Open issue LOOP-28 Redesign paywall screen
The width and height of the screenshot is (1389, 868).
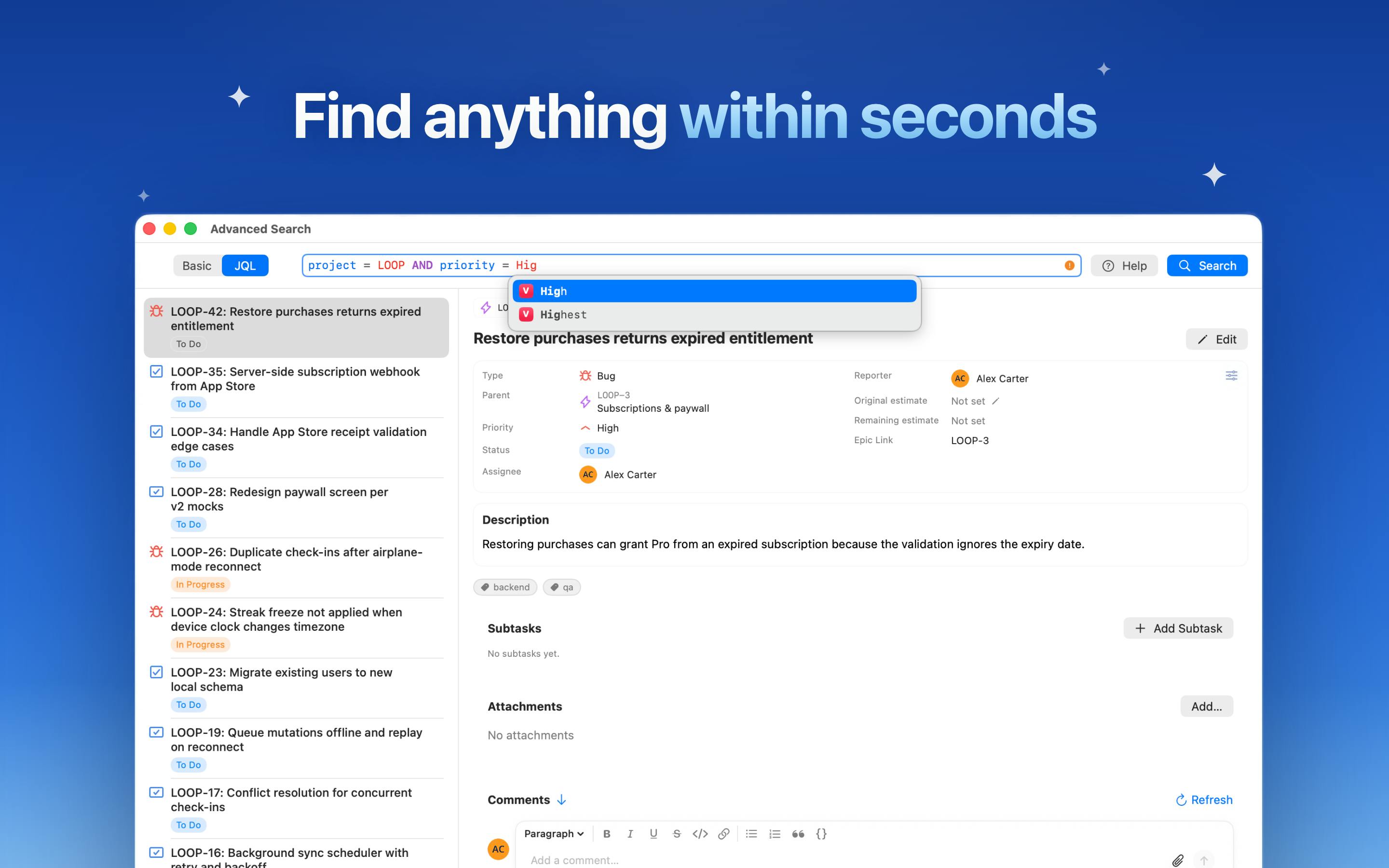click(296, 508)
